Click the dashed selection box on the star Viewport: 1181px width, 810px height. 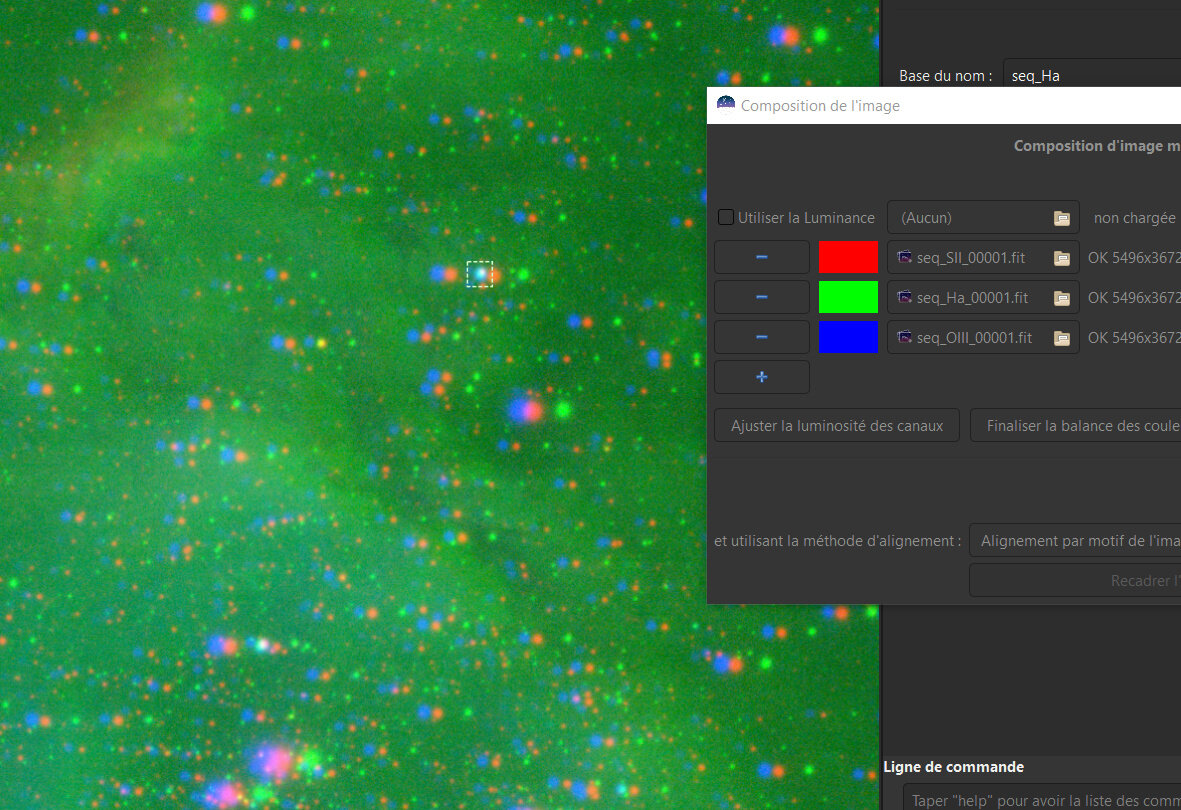click(x=480, y=274)
